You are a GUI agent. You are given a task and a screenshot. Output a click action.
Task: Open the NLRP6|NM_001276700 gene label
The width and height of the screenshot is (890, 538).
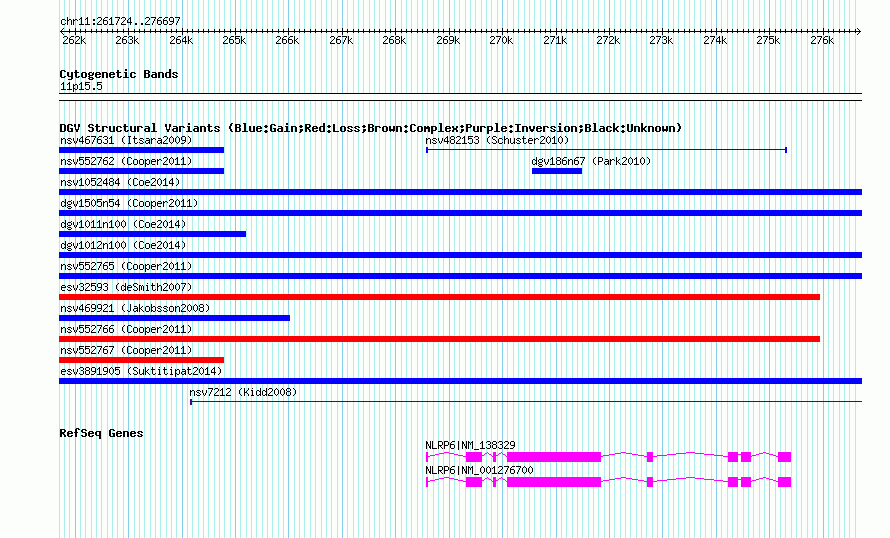(x=480, y=470)
